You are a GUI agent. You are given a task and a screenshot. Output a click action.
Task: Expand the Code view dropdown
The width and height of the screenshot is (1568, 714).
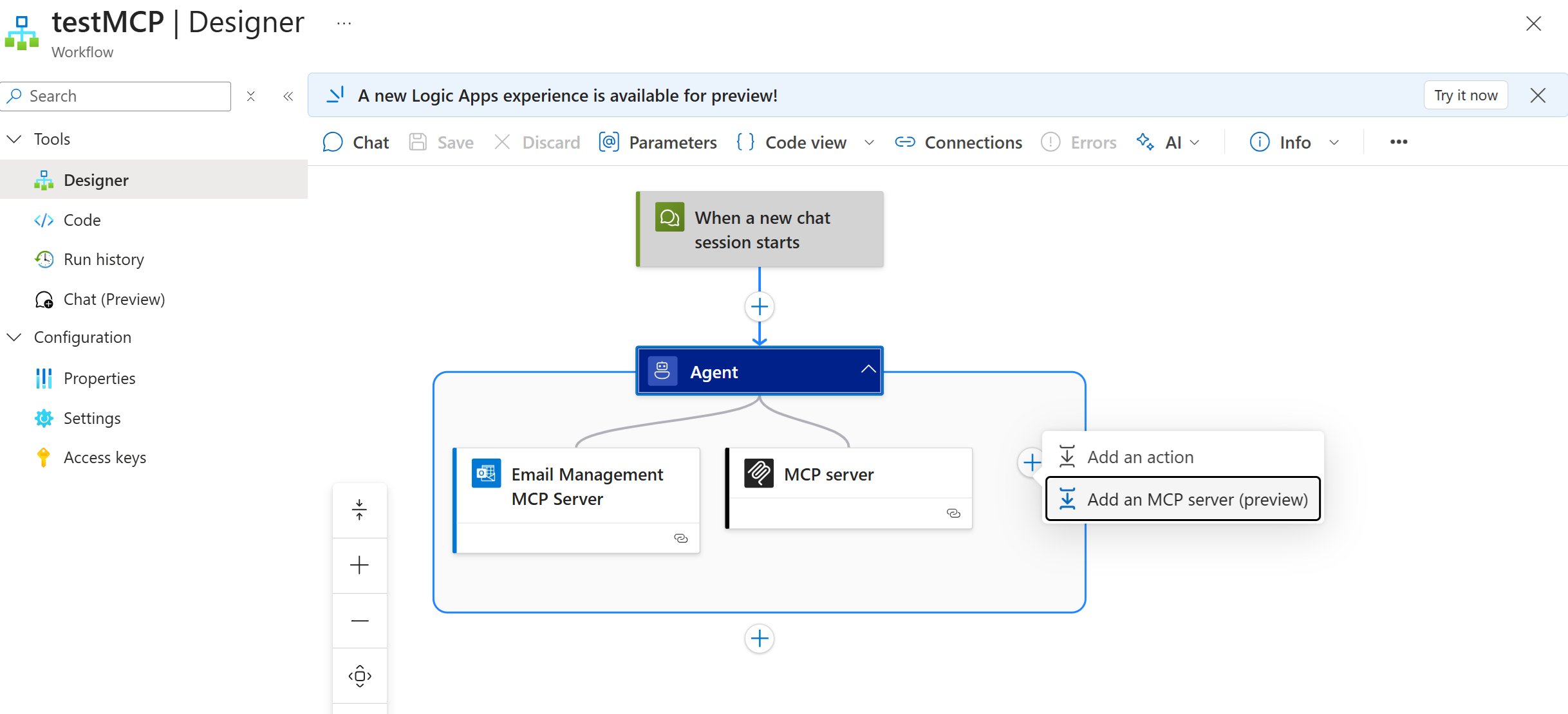pyautogui.click(x=870, y=142)
